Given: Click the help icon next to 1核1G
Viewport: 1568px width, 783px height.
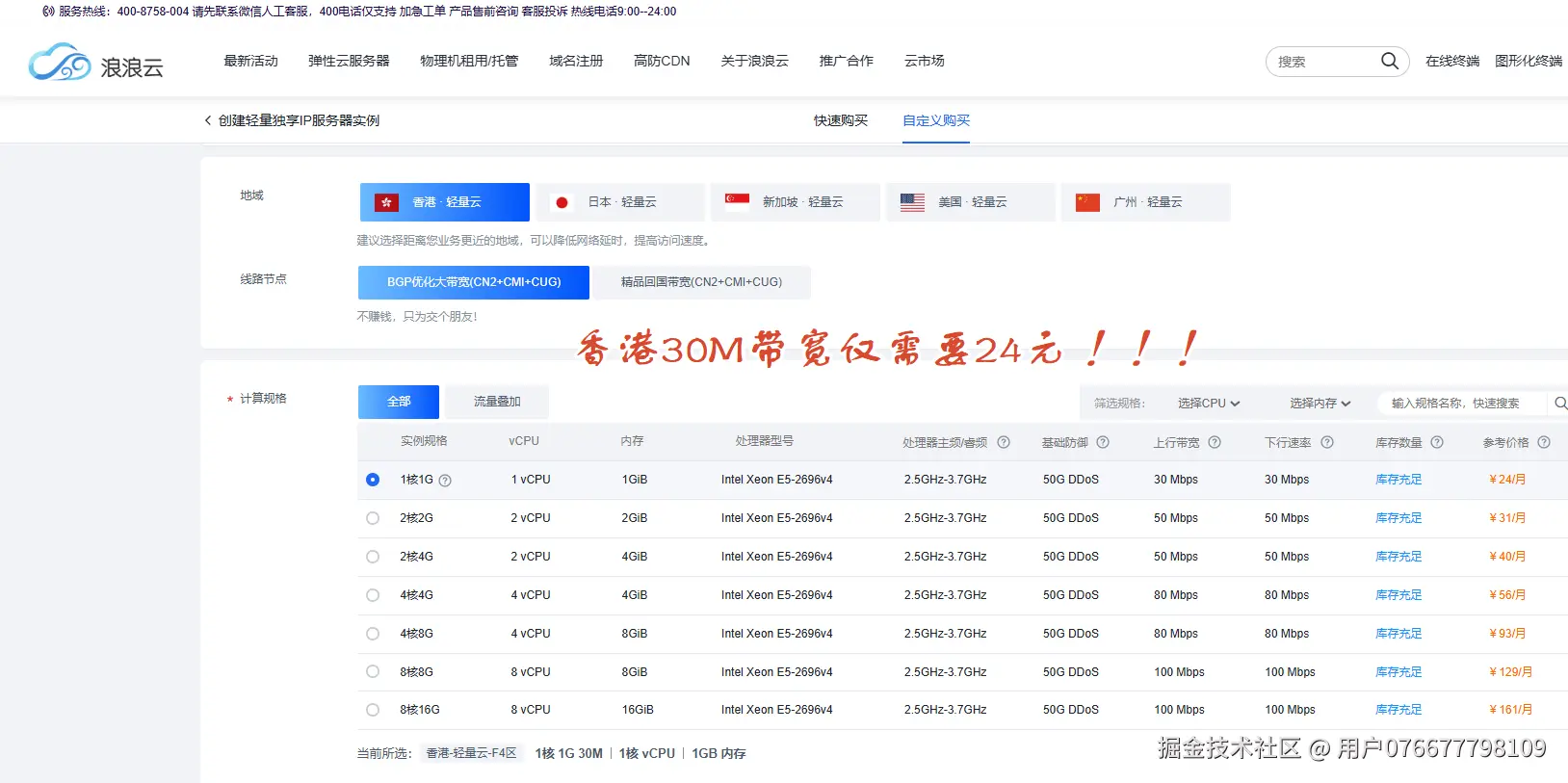Looking at the screenshot, I should click(445, 481).
